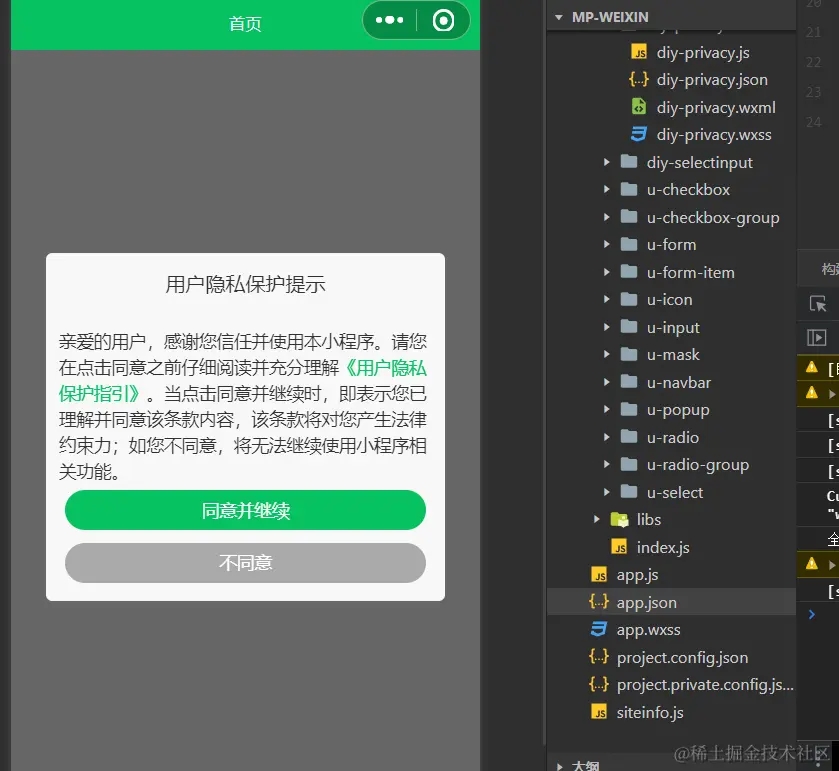The image size is (839, 771).
Task: Expand the u-popup folder arrow
Action: point(606,409)
